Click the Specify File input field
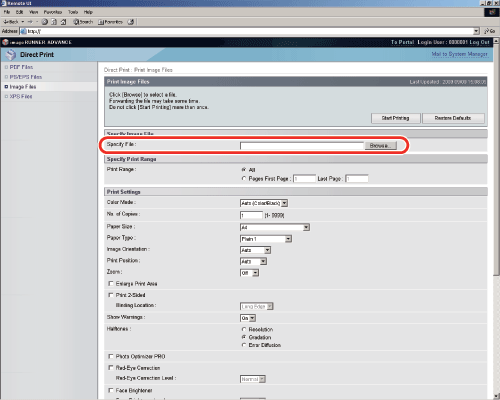Viewport: 500px width, 400px height. point(302,146)
